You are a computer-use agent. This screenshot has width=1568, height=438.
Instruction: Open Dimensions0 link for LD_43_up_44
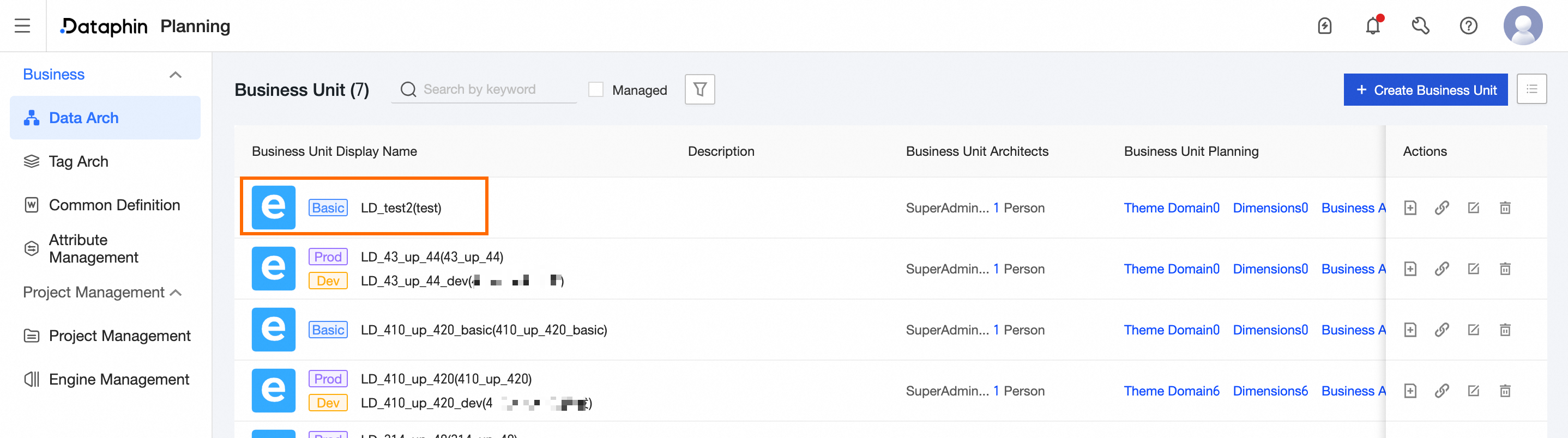[1270, 269]
